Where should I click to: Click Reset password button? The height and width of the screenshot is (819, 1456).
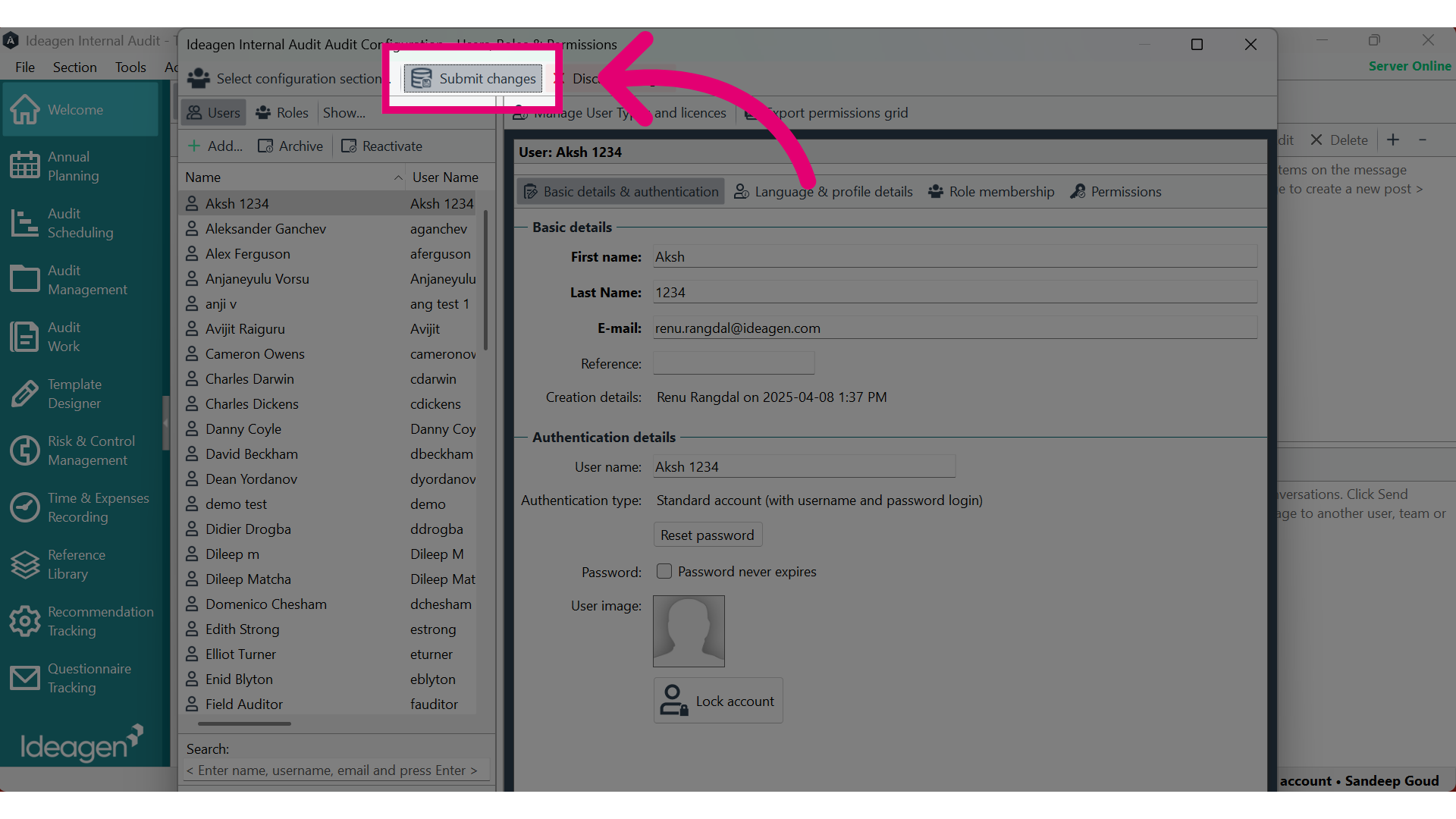click(708, 535)
